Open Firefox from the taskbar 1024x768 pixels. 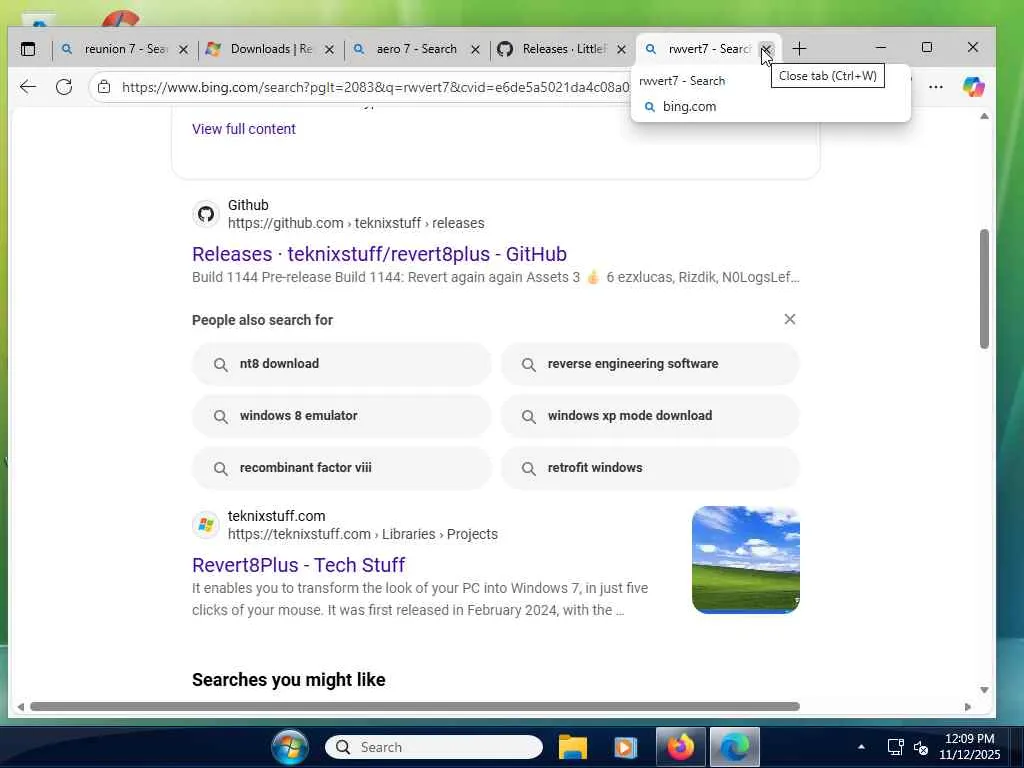[x=680, y=747]
